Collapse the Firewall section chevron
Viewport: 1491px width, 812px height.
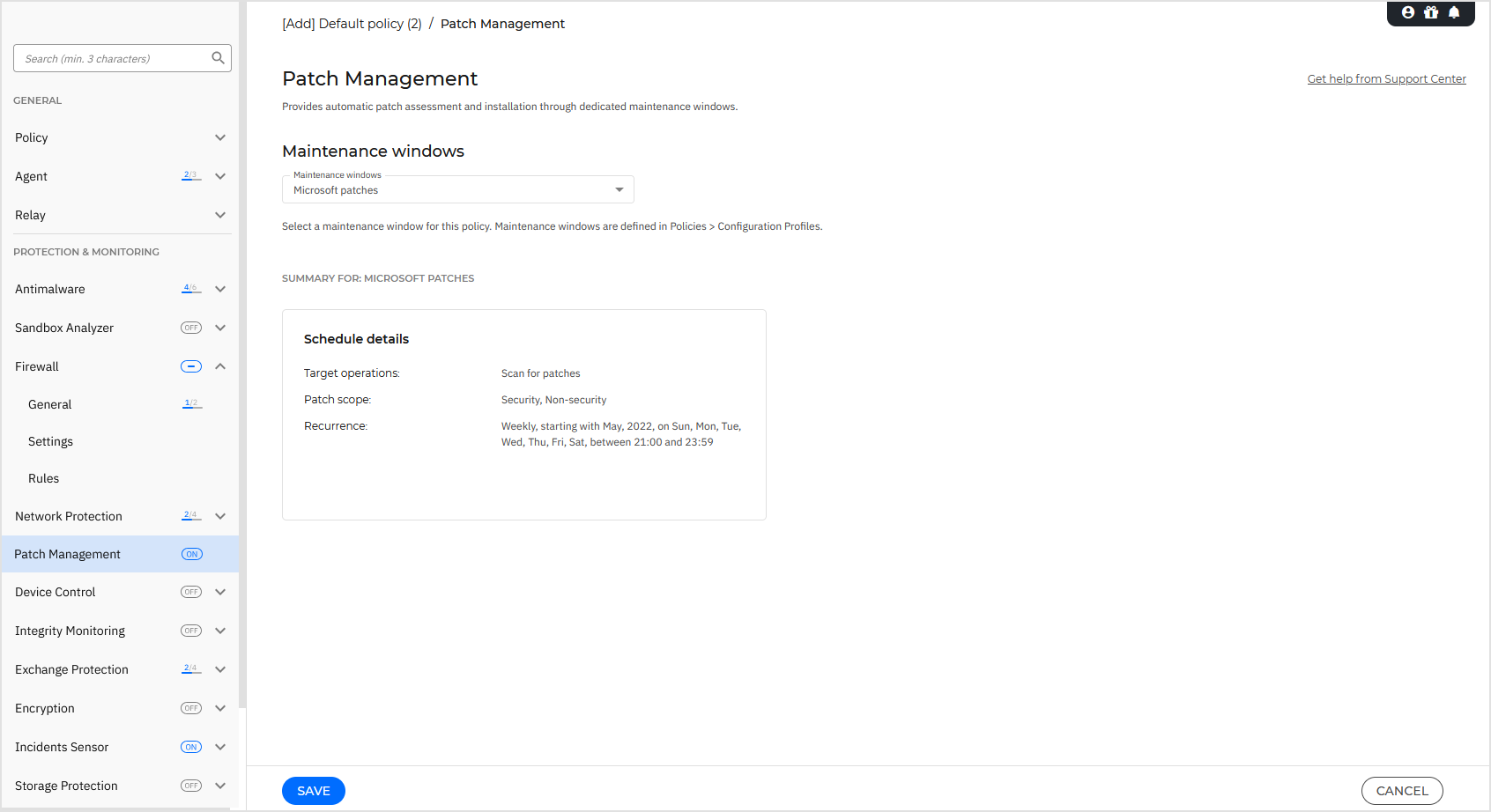click(220, 366)
